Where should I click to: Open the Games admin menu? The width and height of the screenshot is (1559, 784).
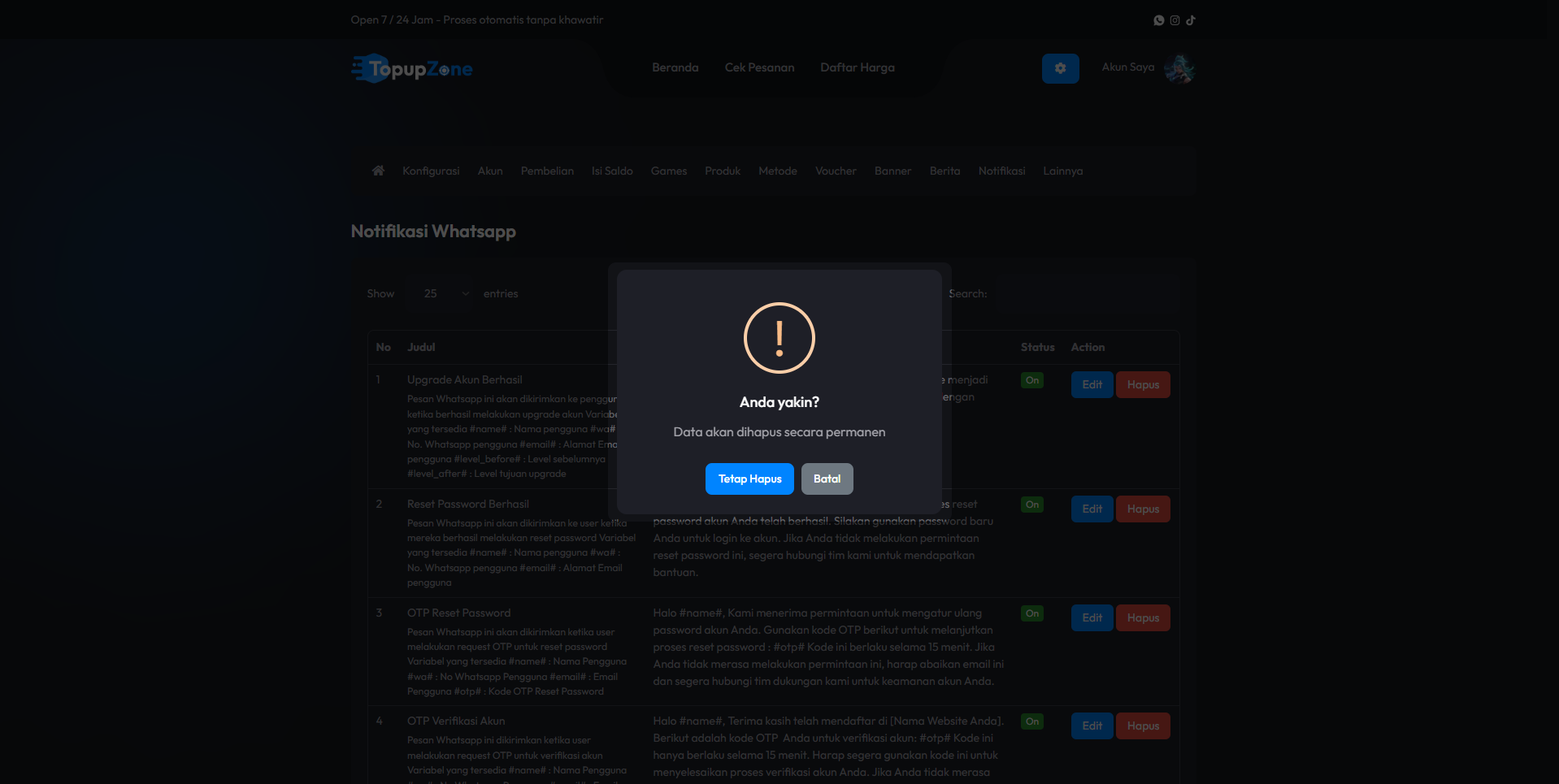[x=669, y=171]
